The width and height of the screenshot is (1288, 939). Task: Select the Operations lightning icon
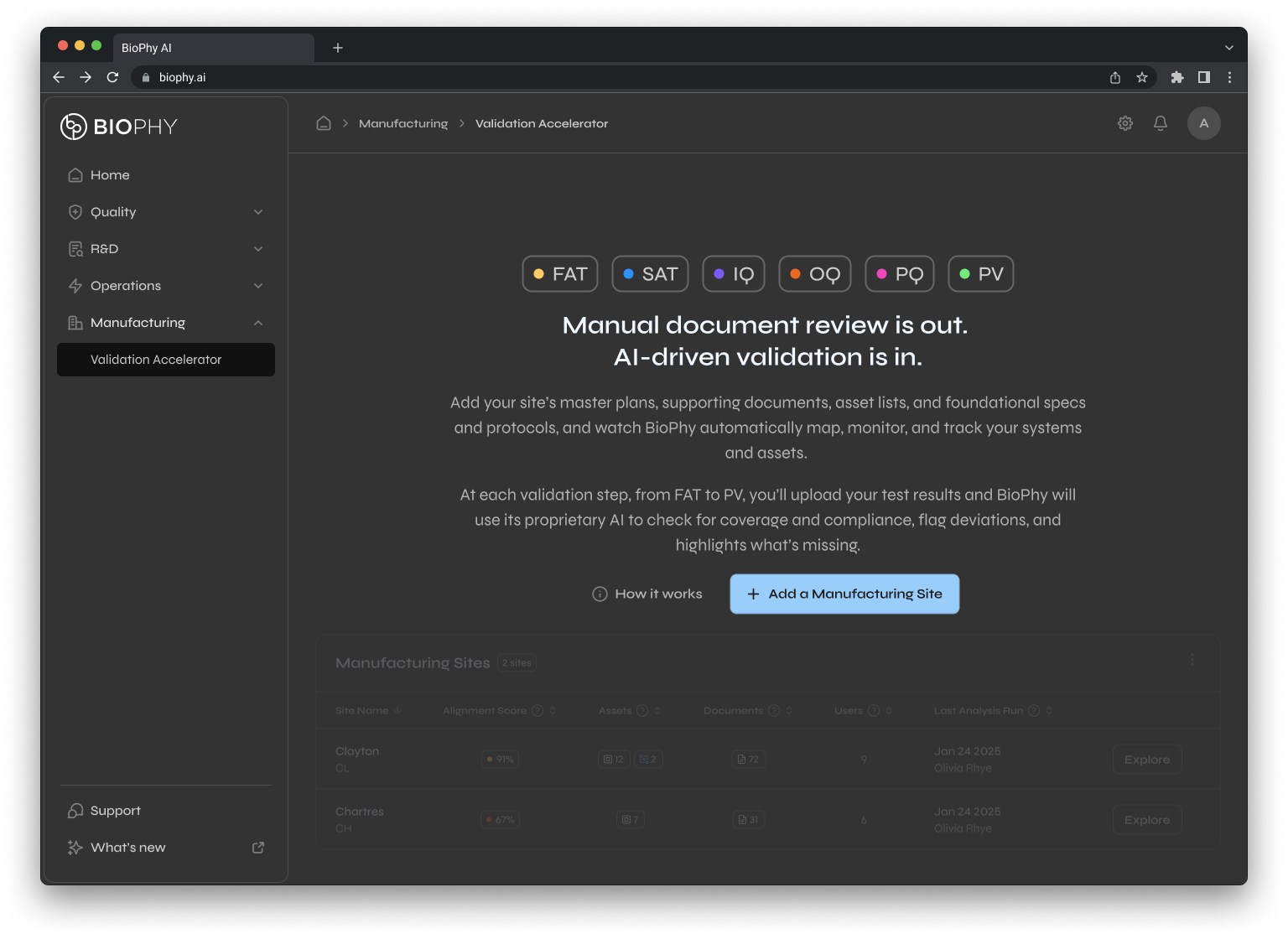75,285
